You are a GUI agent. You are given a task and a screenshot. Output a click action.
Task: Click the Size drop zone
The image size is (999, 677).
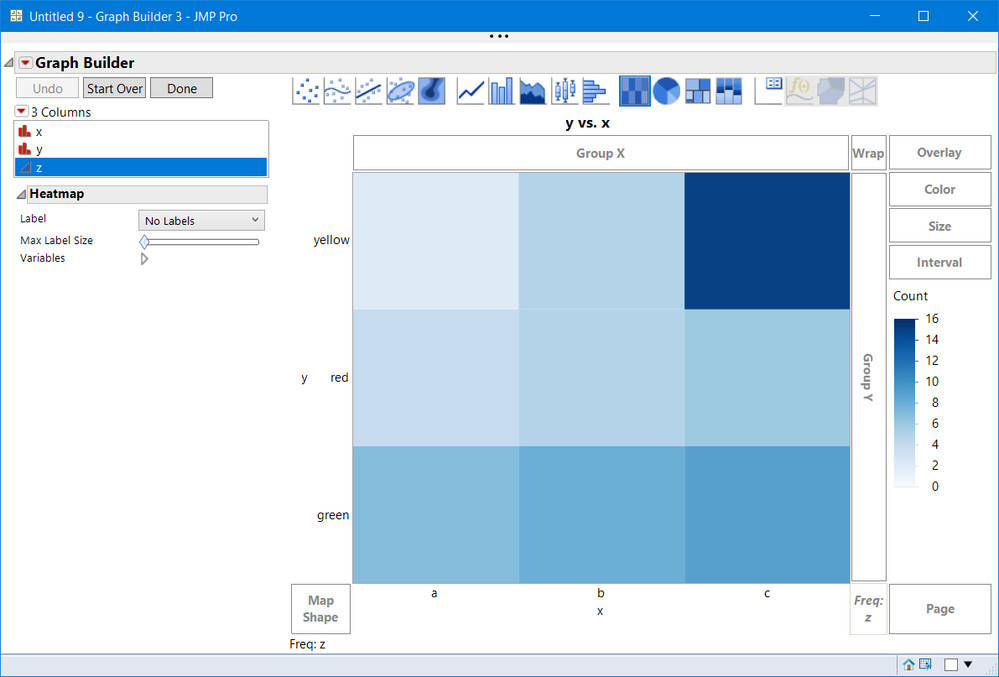click(940, 226)
